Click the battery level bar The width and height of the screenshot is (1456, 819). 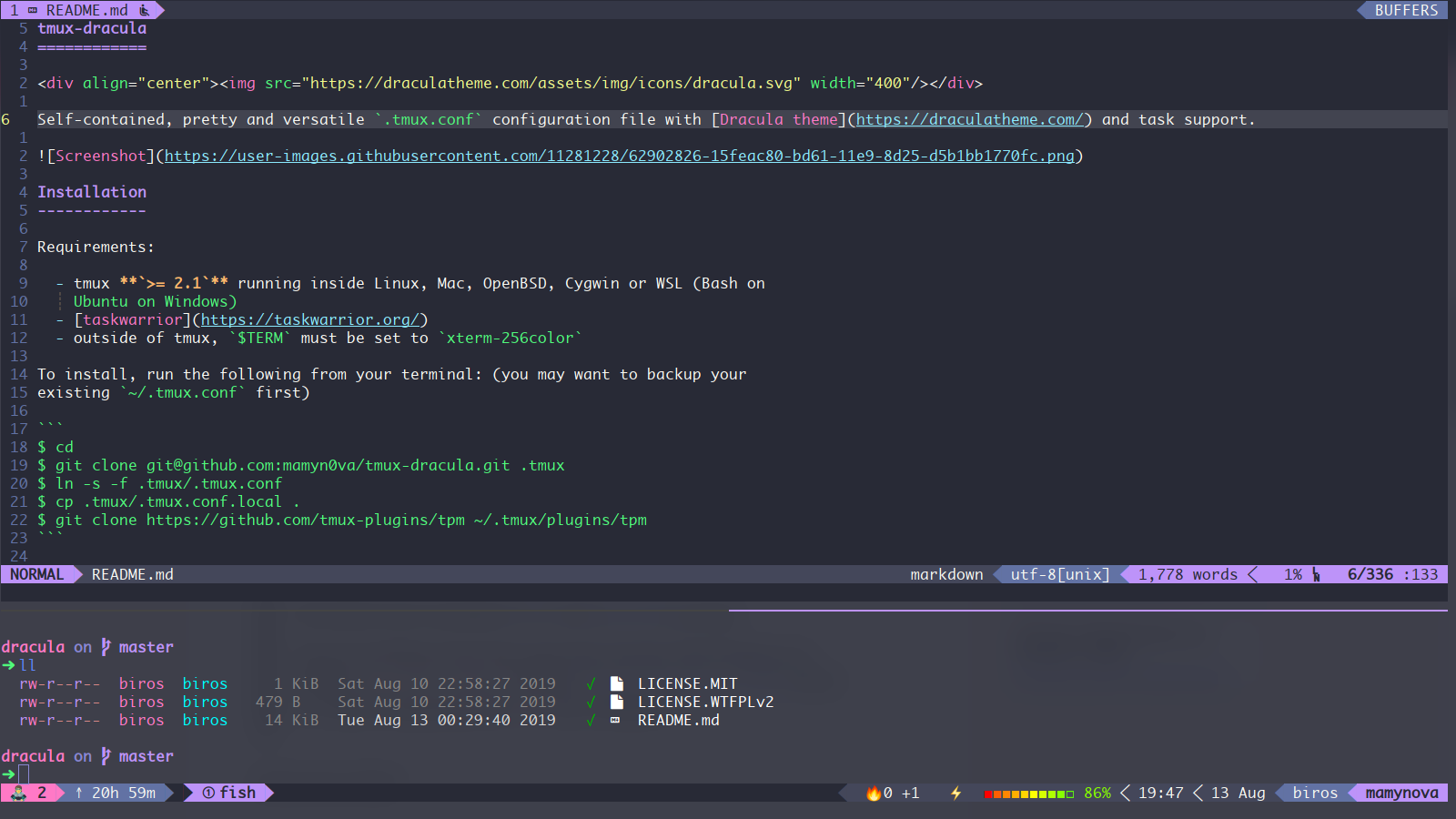coord(1028,794)
